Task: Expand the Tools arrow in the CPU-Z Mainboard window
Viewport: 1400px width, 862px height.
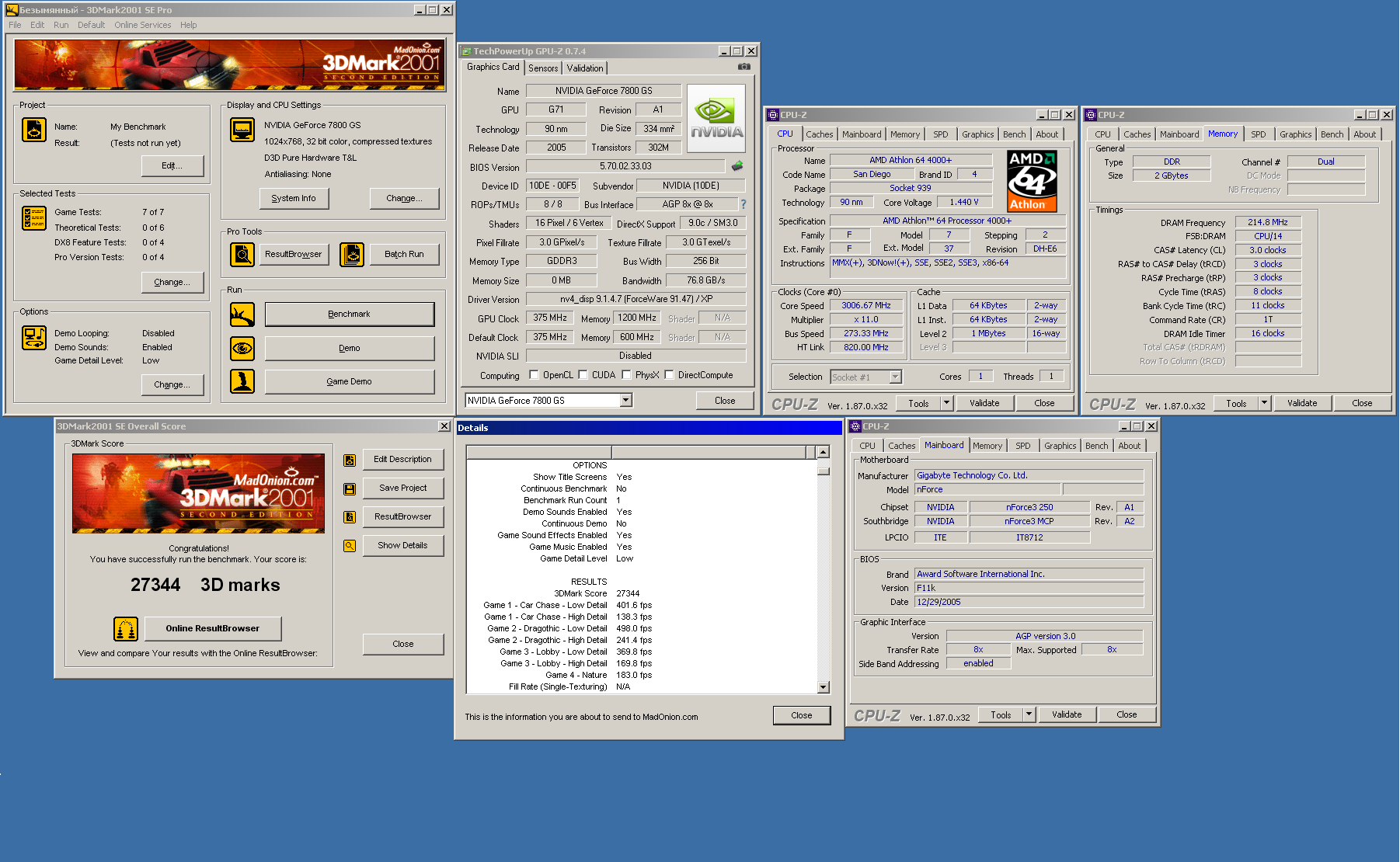Action: tap(1029, 714)
